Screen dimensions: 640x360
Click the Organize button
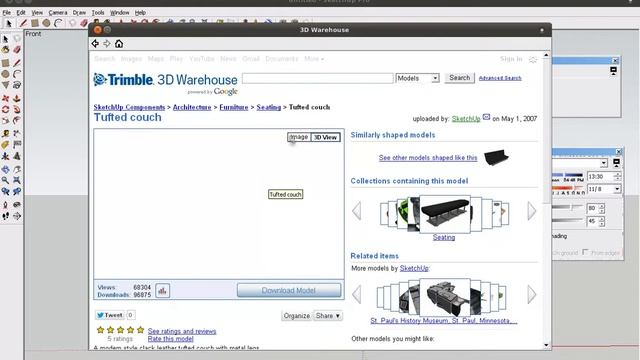point(296,316)
